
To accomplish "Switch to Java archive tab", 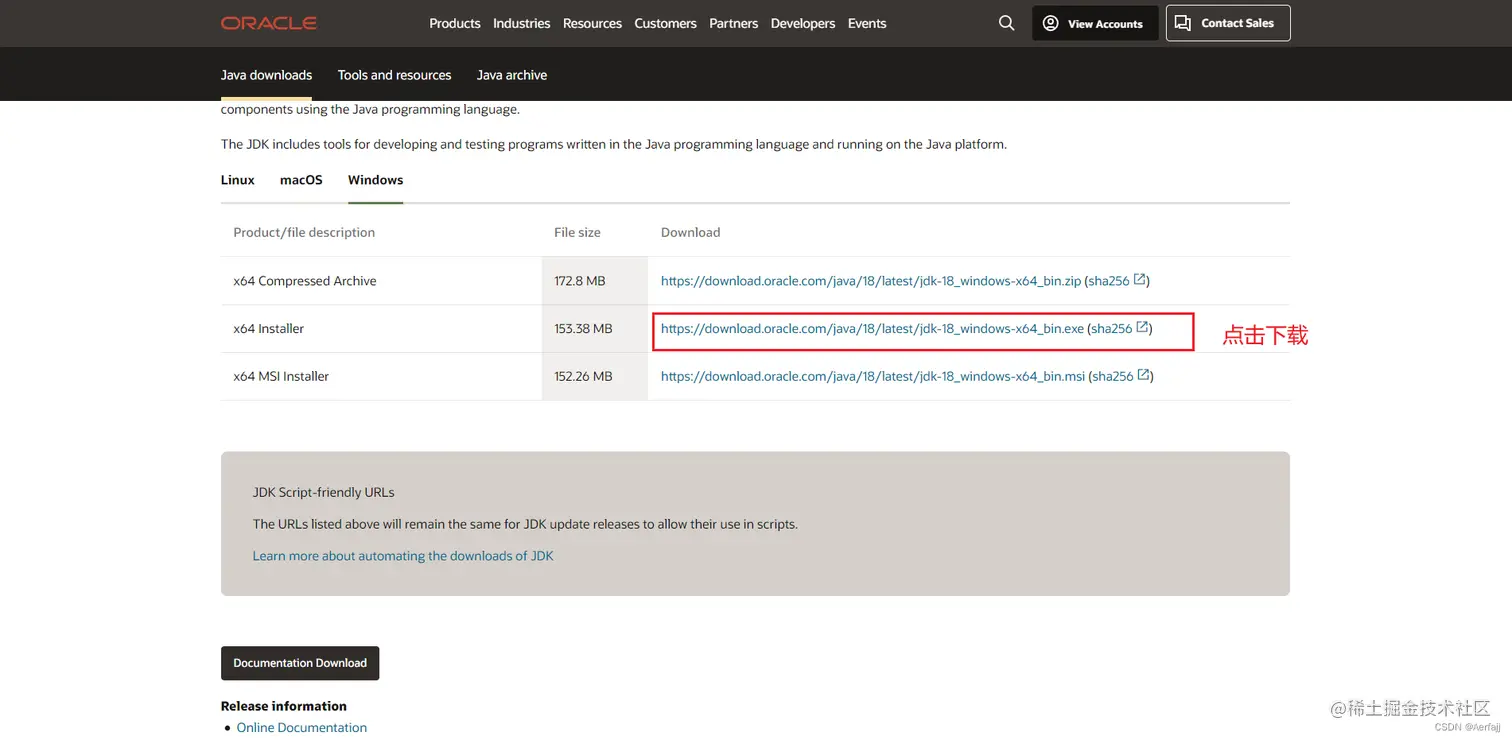I will (512, 75).
